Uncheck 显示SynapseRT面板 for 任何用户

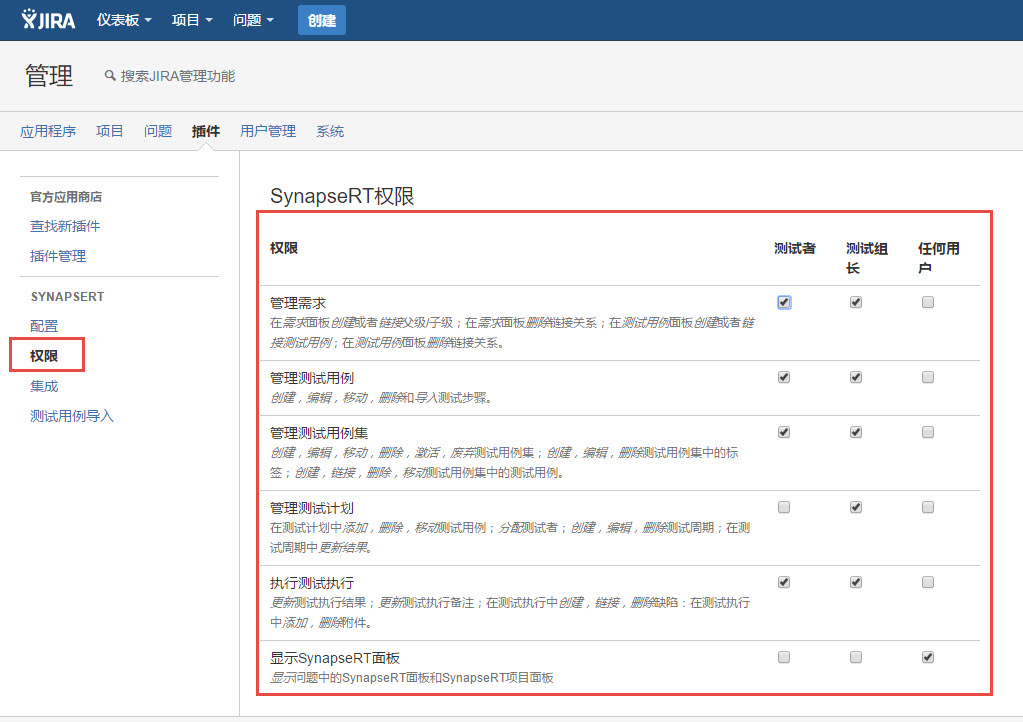coord(928,657)
